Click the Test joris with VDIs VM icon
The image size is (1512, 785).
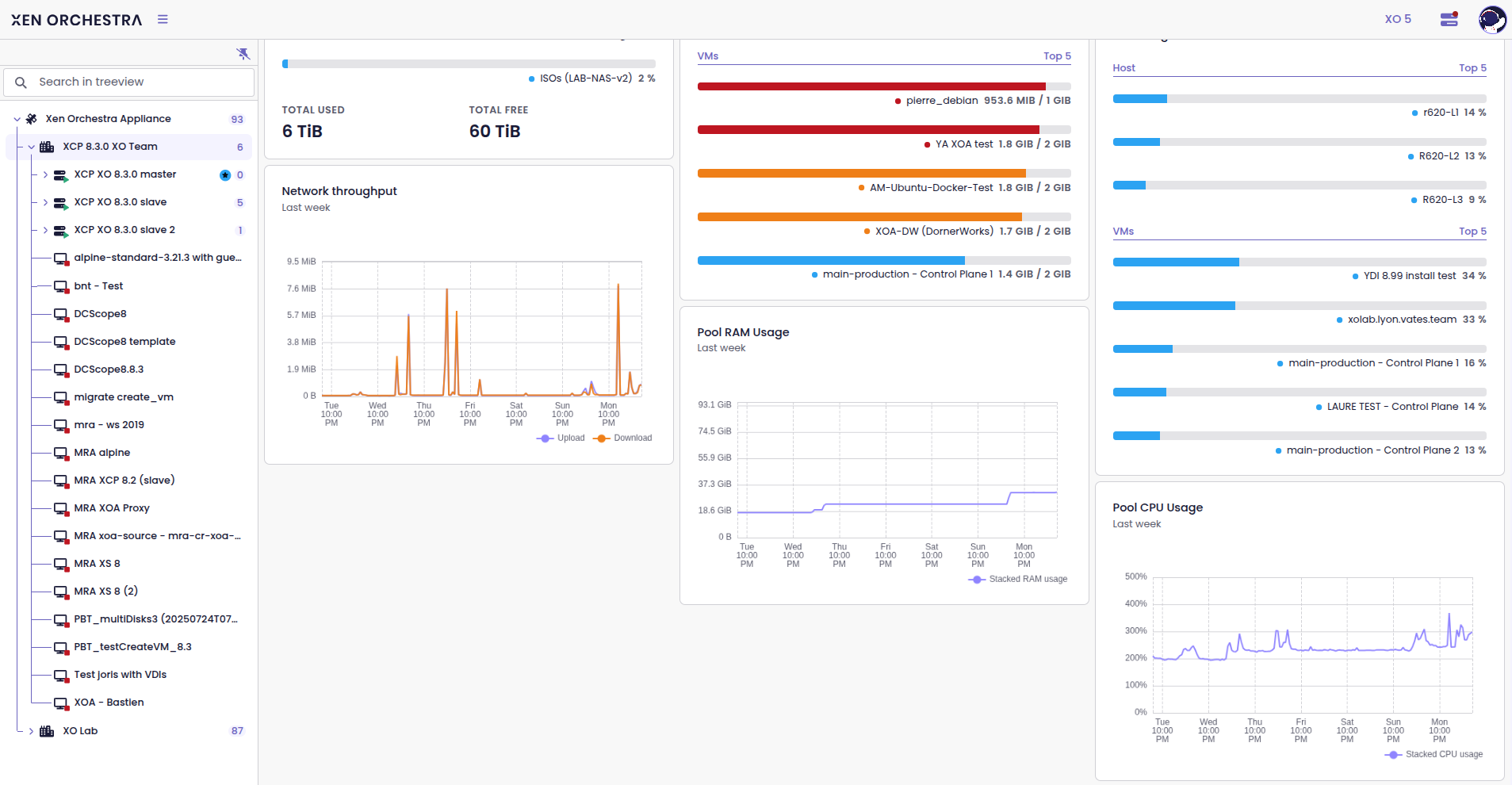[61, 675]
